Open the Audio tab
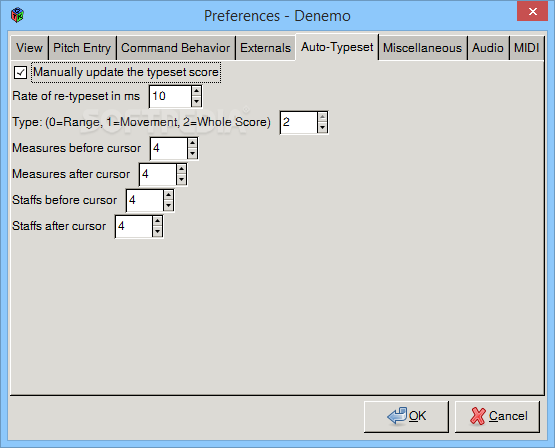The height and width of the screenshot is (448, 555). tap(488, 48)
